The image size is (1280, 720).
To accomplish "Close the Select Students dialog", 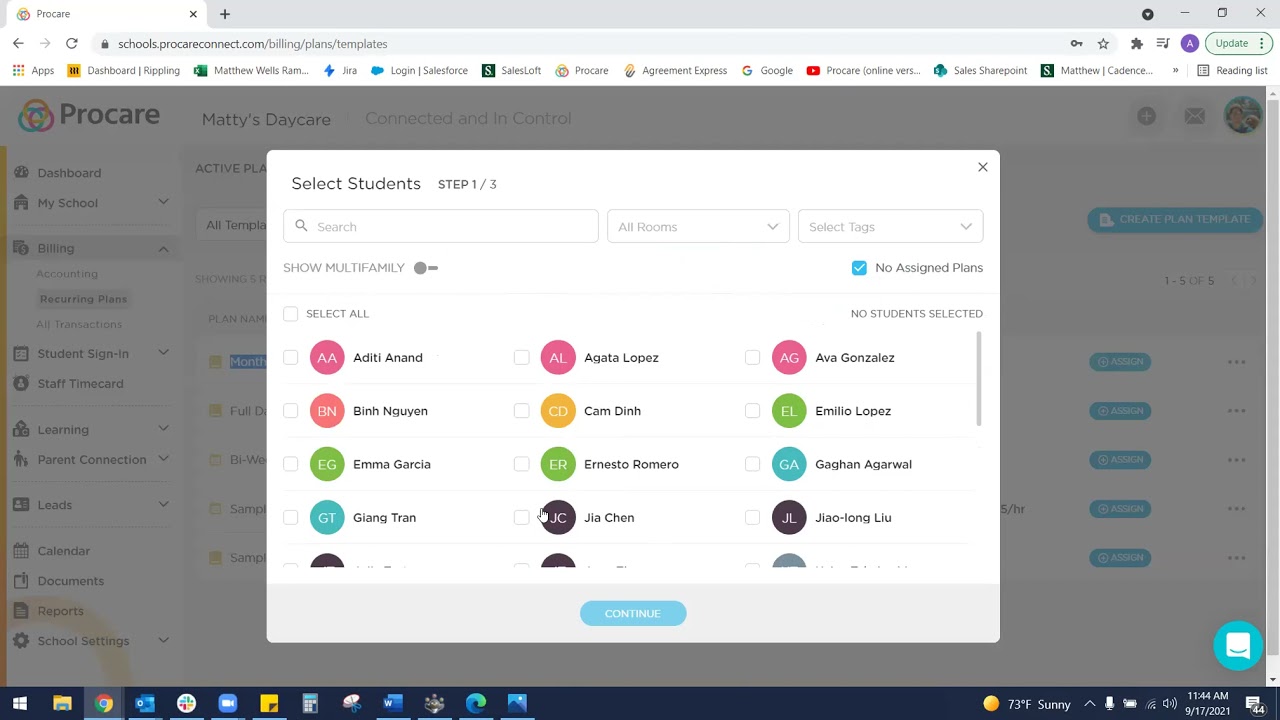I will (x=982, y=167).
